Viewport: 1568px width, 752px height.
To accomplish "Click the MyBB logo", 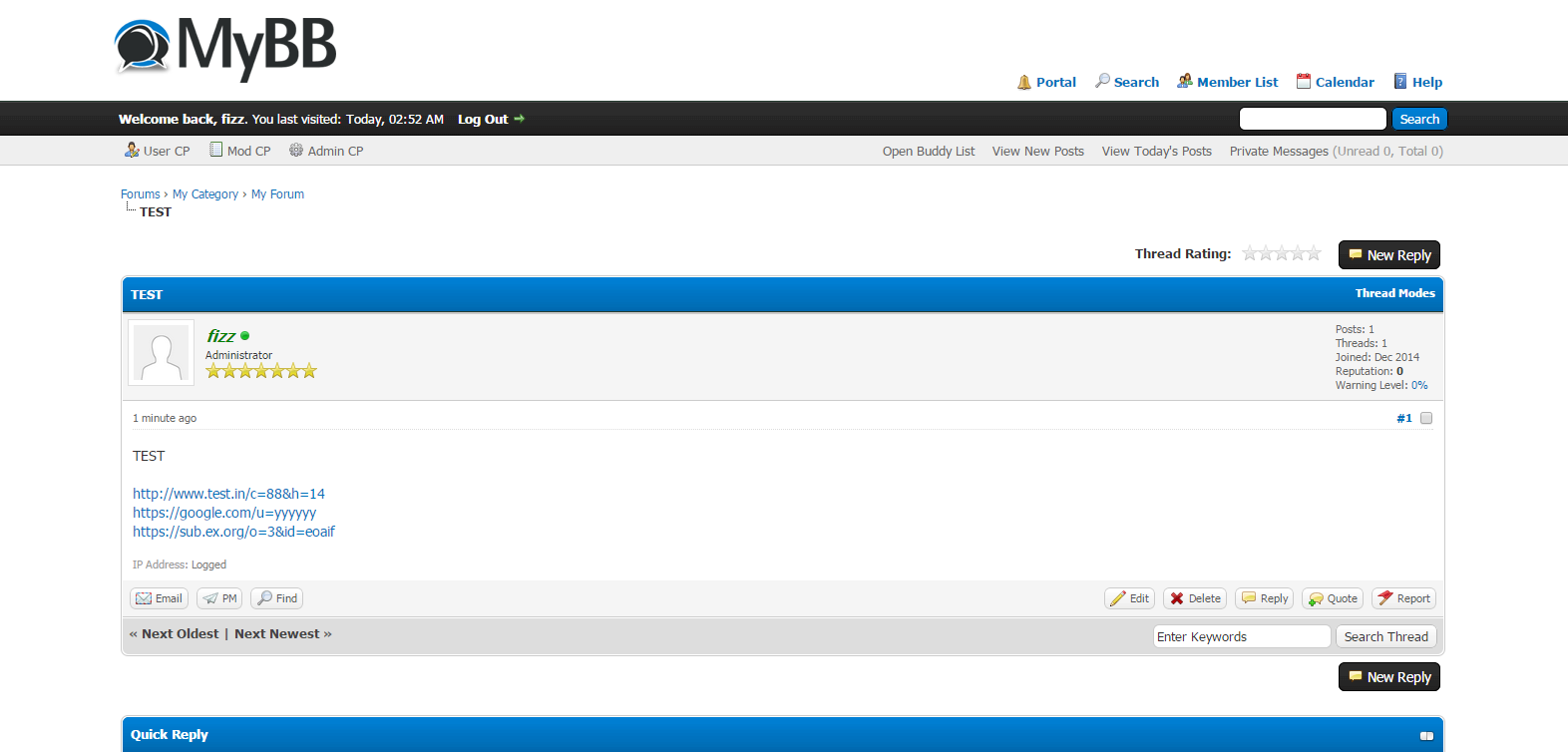I will tap(225, 47).
